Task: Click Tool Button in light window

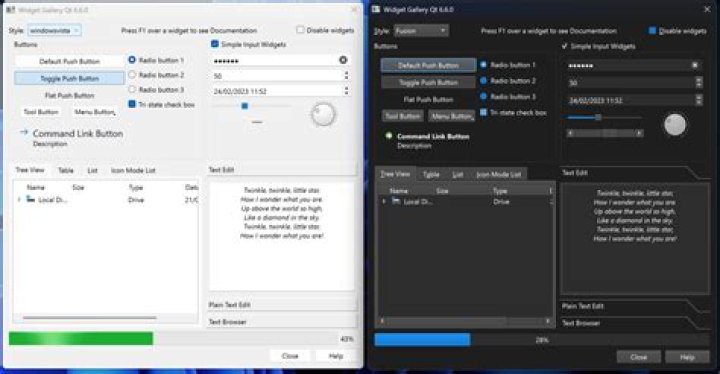Action: point(41,112)
